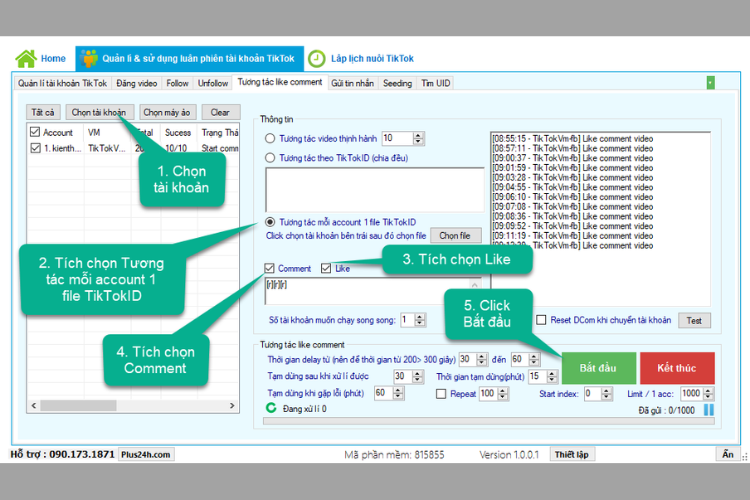Open Lập lịch nuôi TikTok tab
Image resolution: width=750 pixels, height=500 pixels.
361,59
